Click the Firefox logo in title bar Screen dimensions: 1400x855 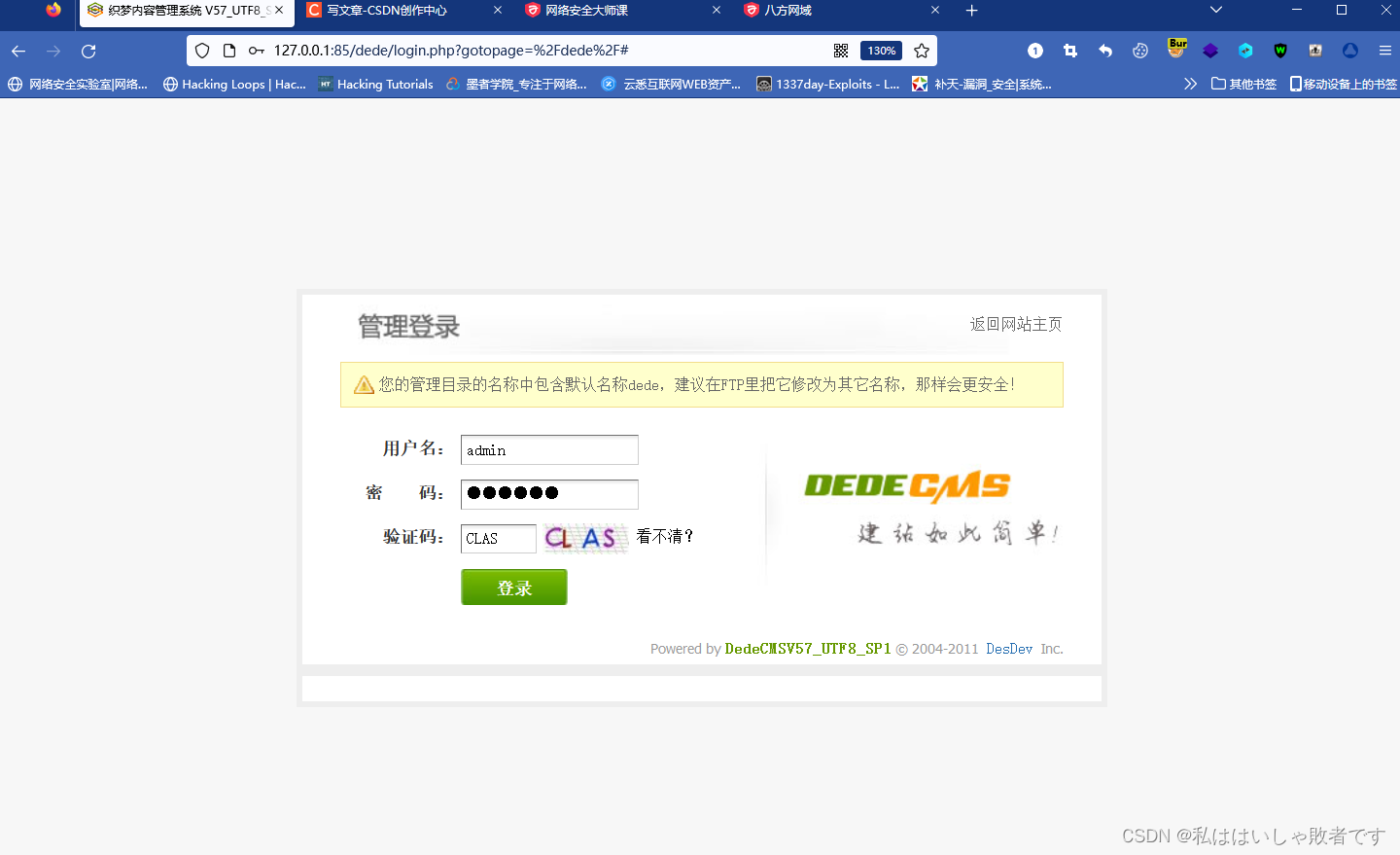point(52,11)
